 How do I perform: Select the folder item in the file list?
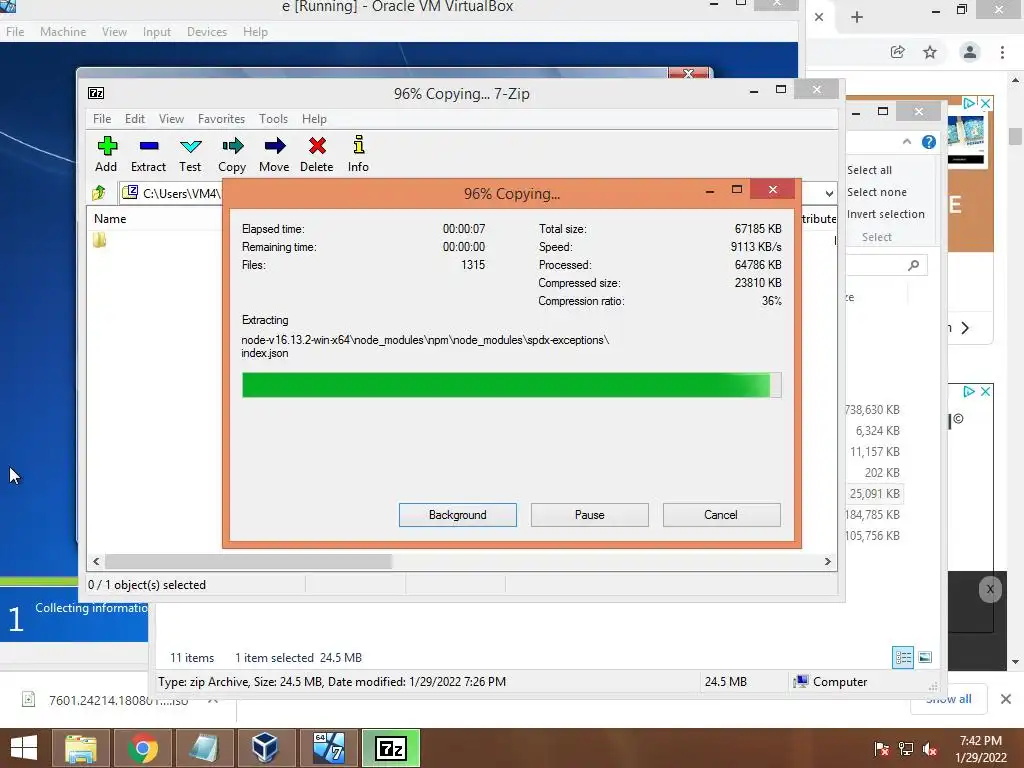[99, 240]
